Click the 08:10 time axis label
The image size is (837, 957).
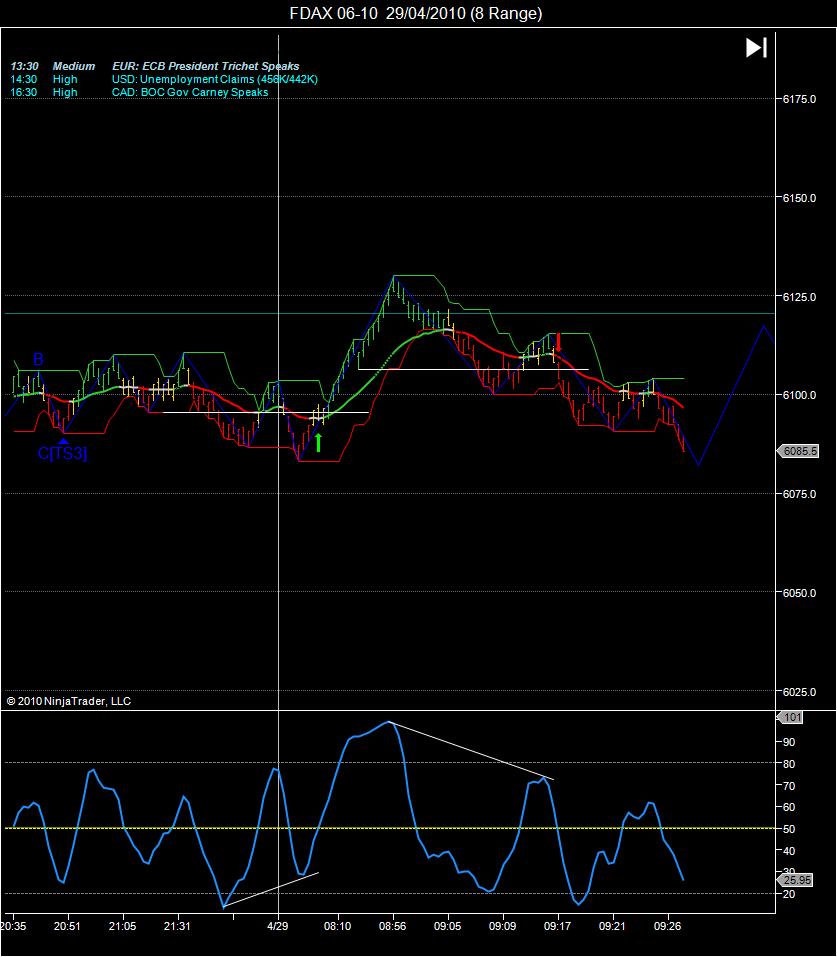(337, 926)
